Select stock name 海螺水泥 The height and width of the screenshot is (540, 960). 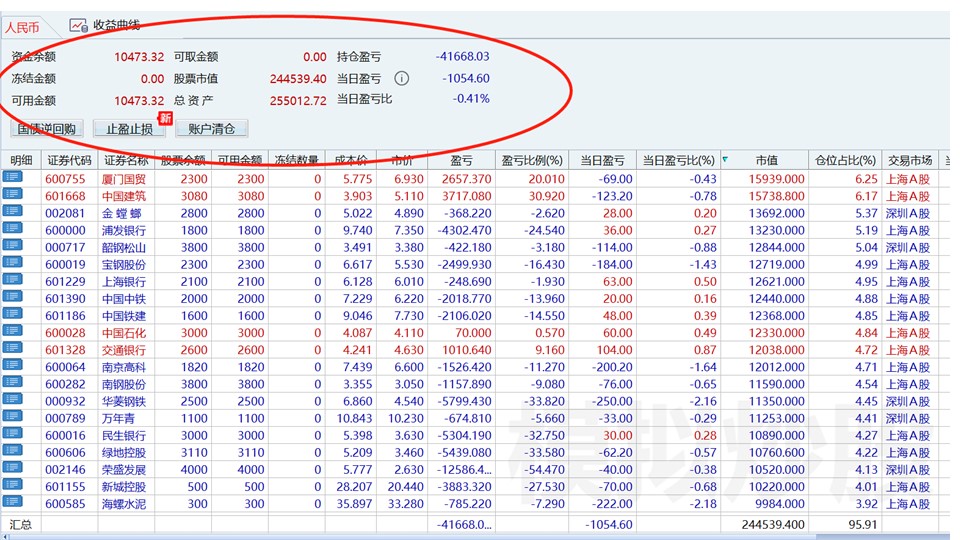(124, 504)
